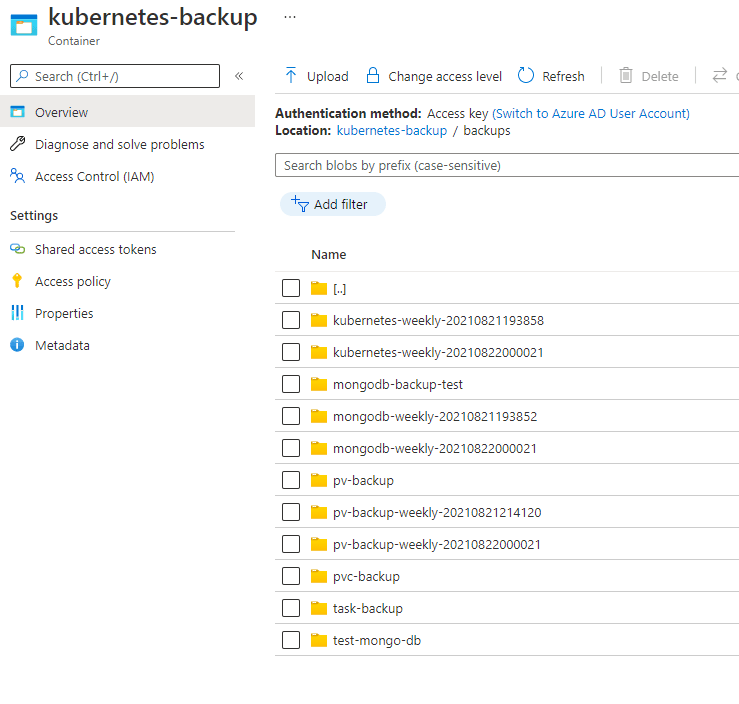
Task: Sort by the Name column header
Action: pos(328,254)
